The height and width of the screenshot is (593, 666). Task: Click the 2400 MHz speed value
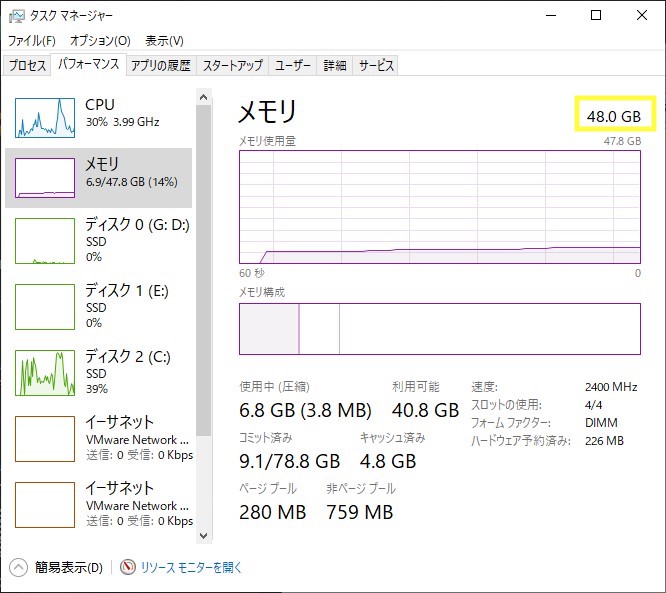point(611,387)
